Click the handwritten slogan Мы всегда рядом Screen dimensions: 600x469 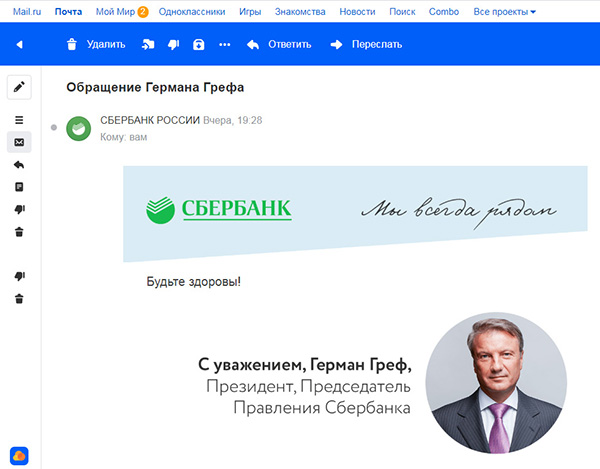point(459,212)
